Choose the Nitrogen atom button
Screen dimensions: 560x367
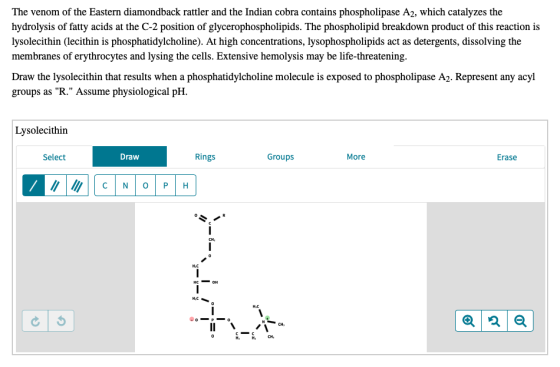[x=125, y=185]
